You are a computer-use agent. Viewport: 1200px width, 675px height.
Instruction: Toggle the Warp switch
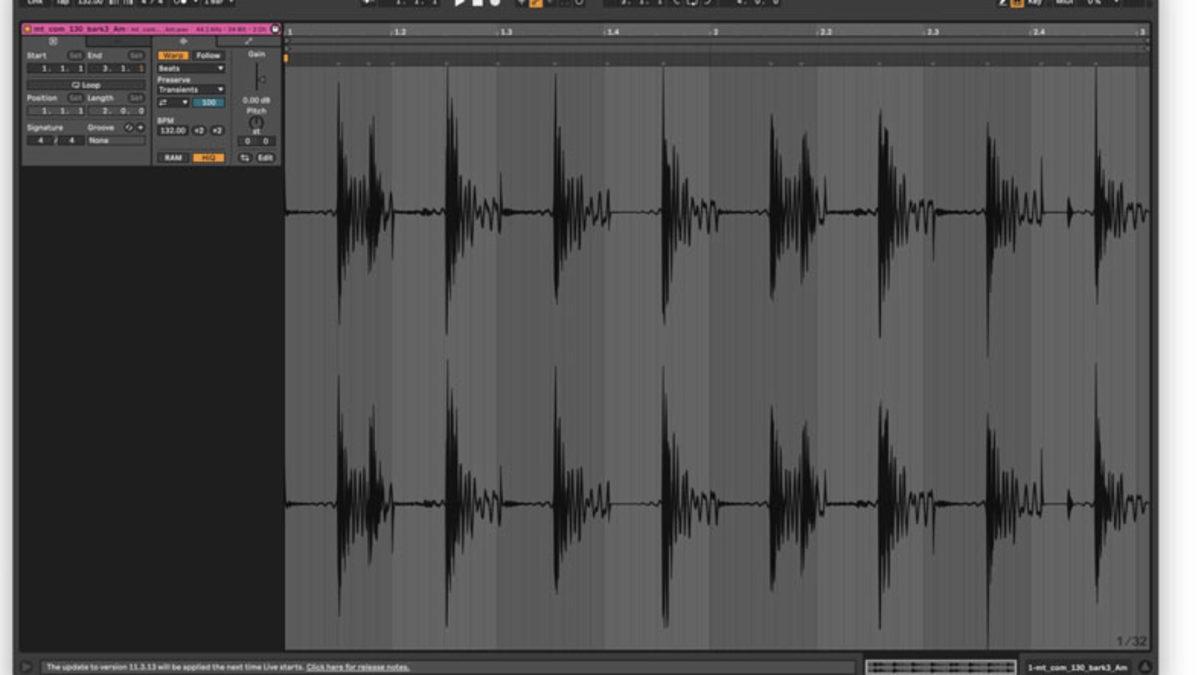[x=173, y=56]
